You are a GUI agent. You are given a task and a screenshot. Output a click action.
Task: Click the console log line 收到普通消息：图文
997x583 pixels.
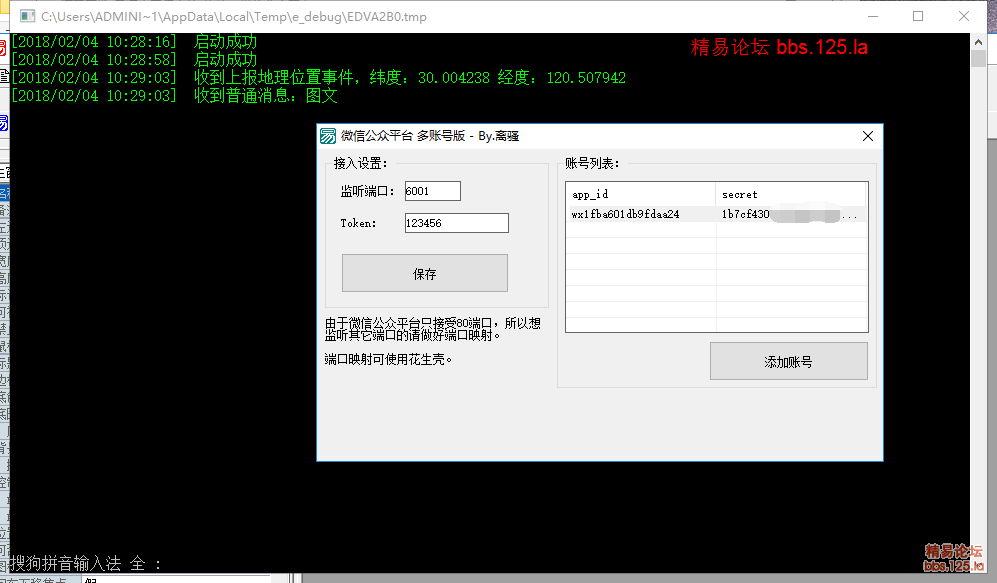pos(174,96)
